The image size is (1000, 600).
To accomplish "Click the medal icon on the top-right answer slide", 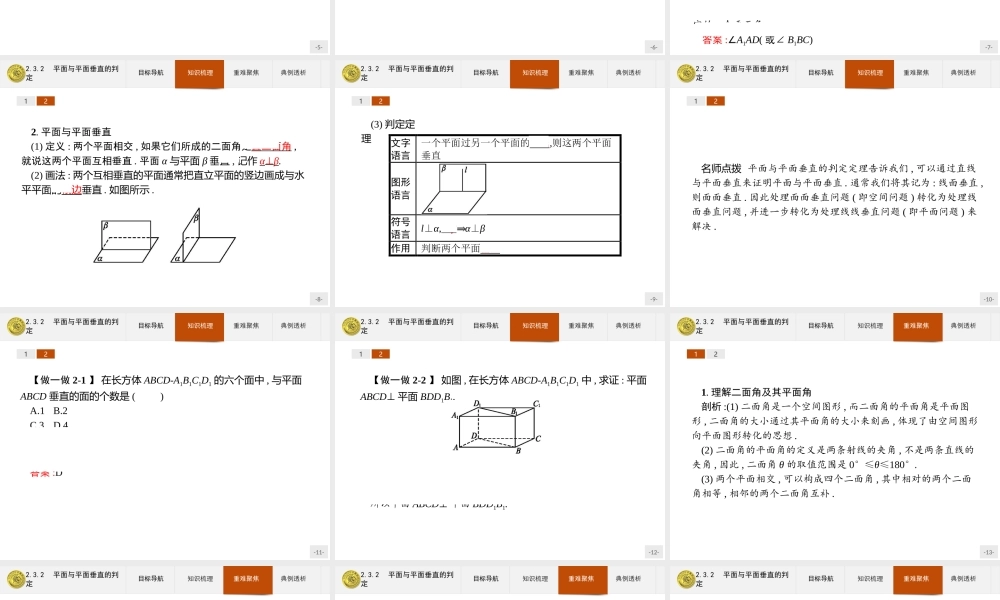I will point(684,72).
